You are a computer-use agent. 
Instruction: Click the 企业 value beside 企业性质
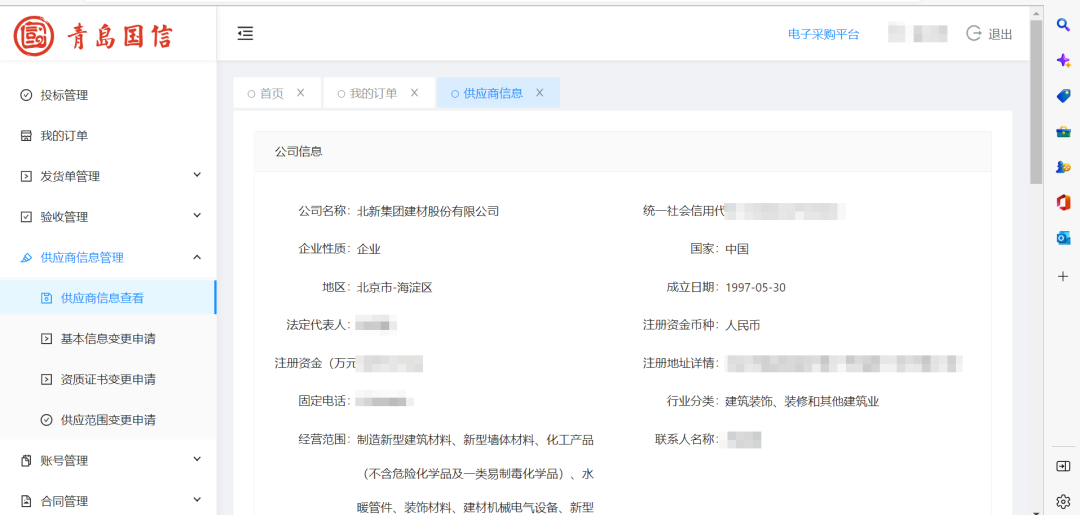click(368, 249)
